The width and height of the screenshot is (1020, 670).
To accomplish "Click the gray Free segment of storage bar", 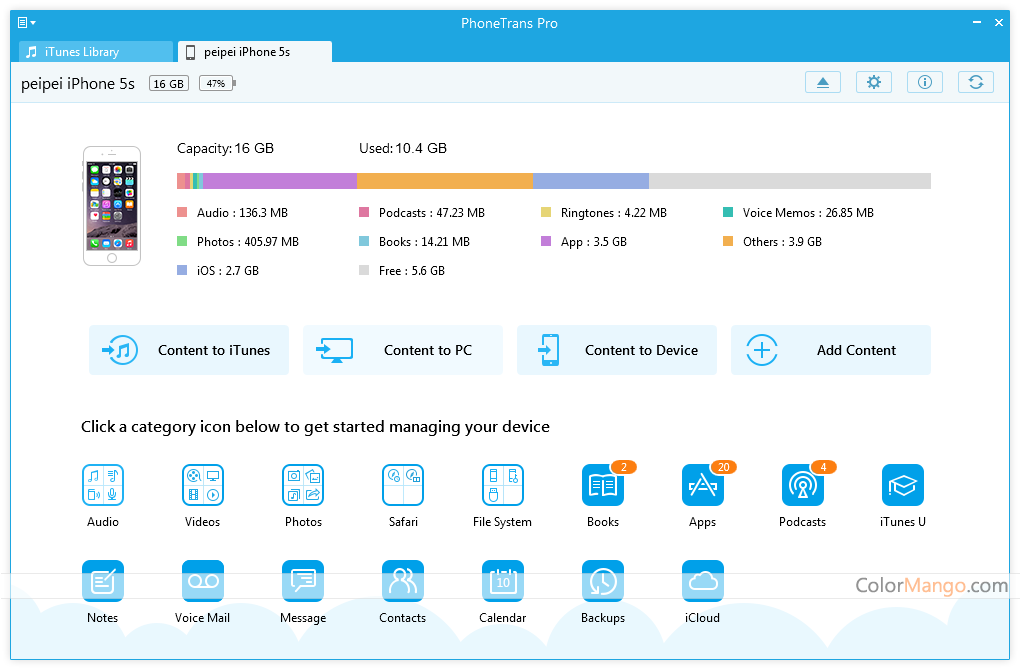I will tap(790, 181).
